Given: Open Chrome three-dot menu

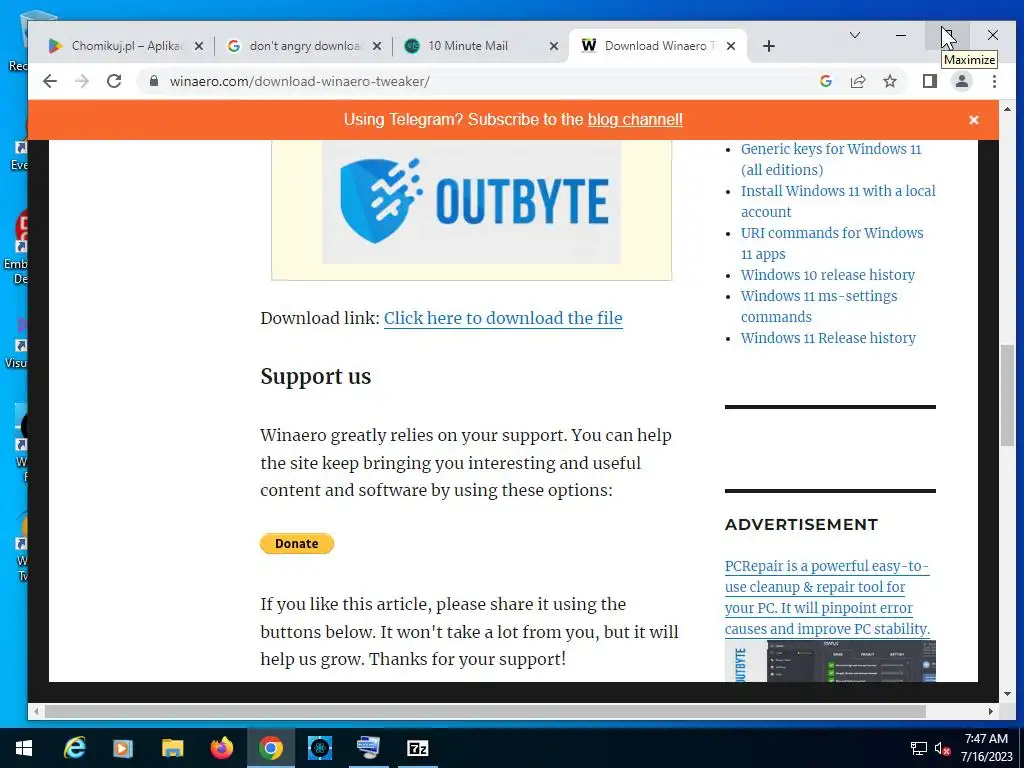Looking at the screenshot, I should click(x=994, y=81).
